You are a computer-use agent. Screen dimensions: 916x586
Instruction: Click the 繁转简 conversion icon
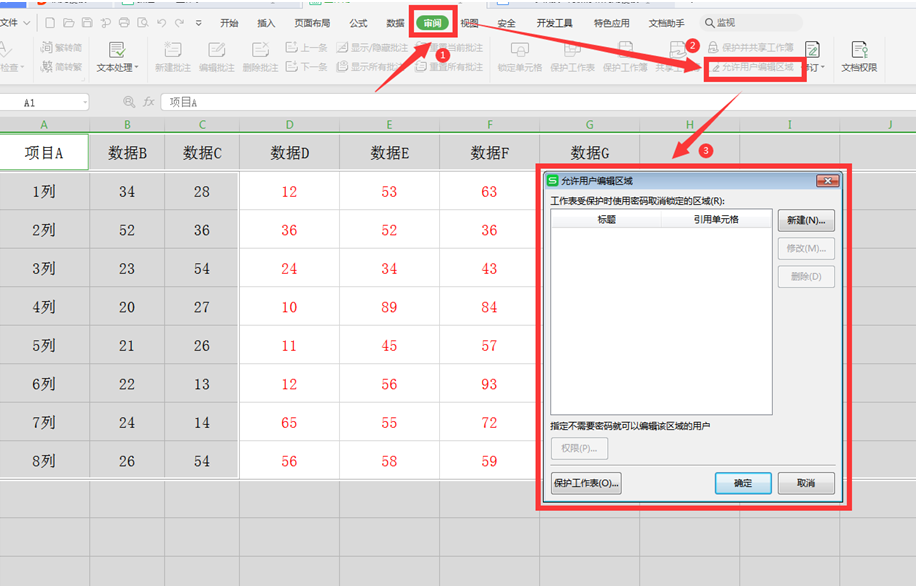[47, 47]
